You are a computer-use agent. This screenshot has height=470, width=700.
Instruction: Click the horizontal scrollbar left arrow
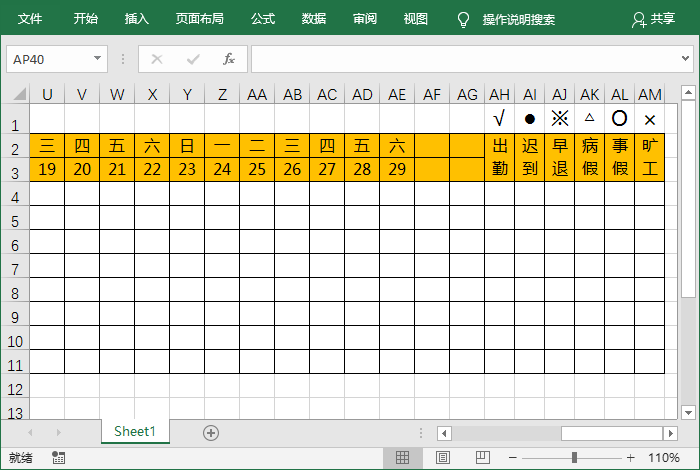coord(444,433)
